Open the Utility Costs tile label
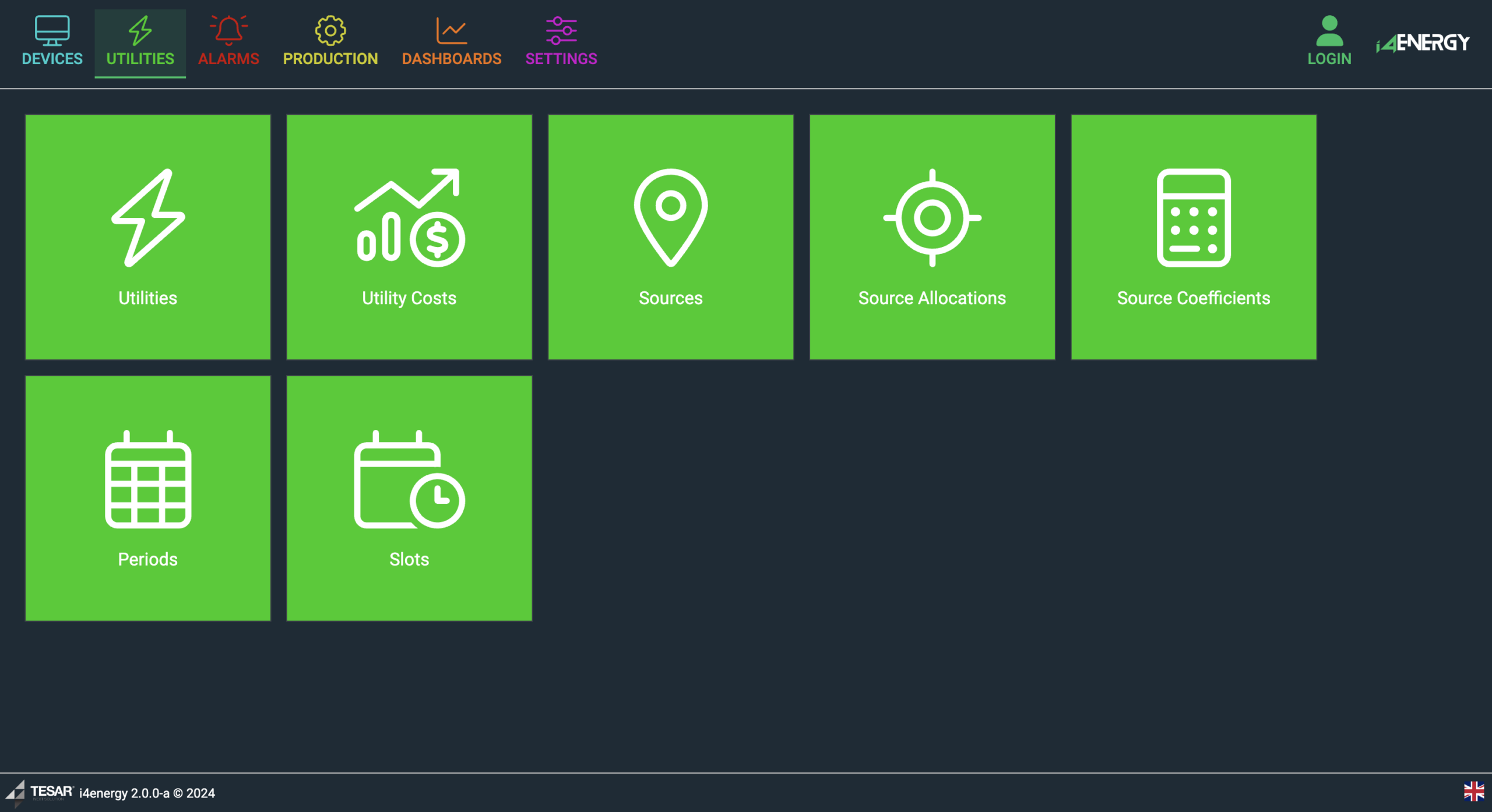The width and height of the screenshot is (1492, 812). pyautogui.click(x=409, y=298)
